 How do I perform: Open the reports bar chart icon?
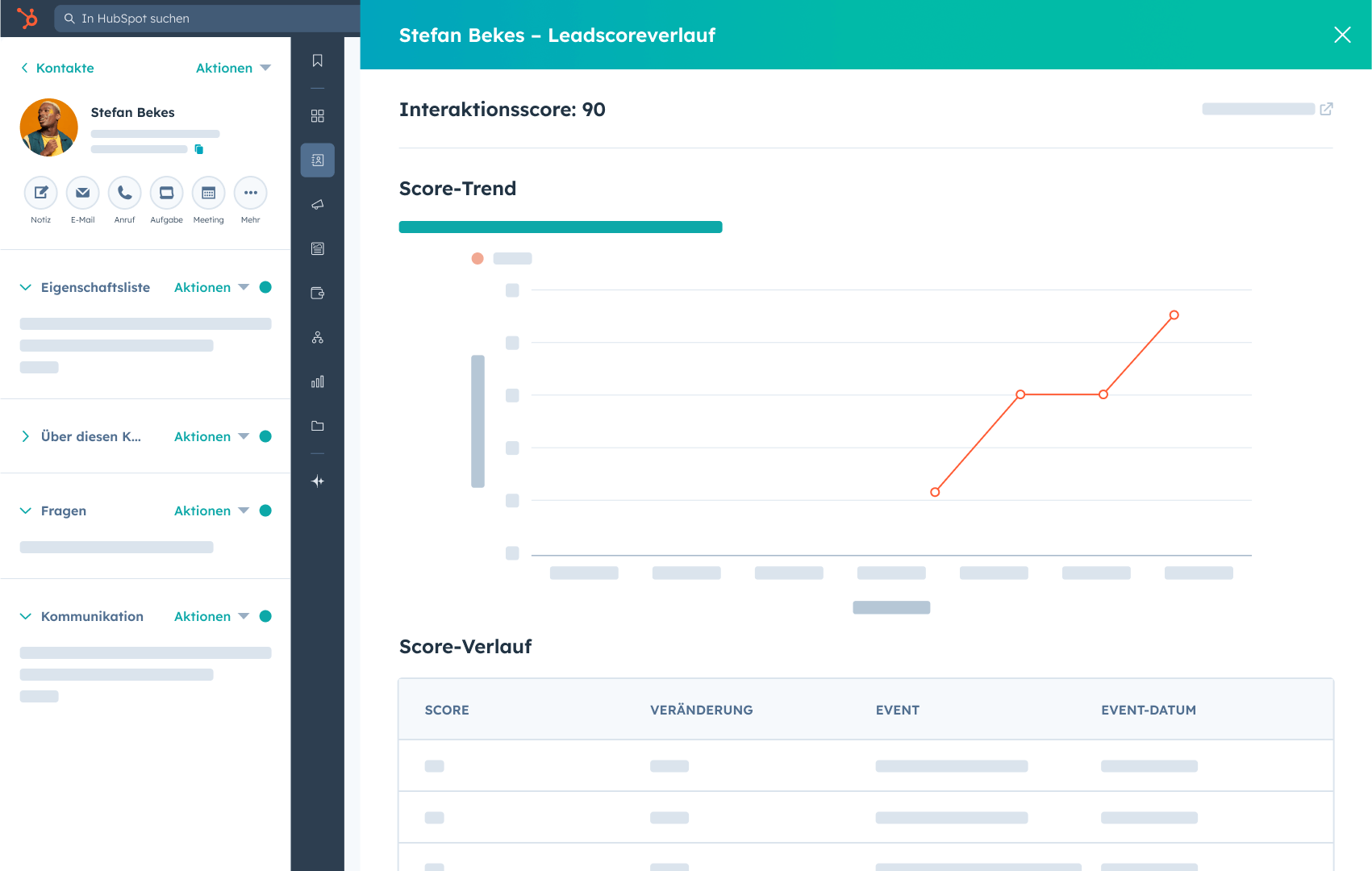[318, 381]
